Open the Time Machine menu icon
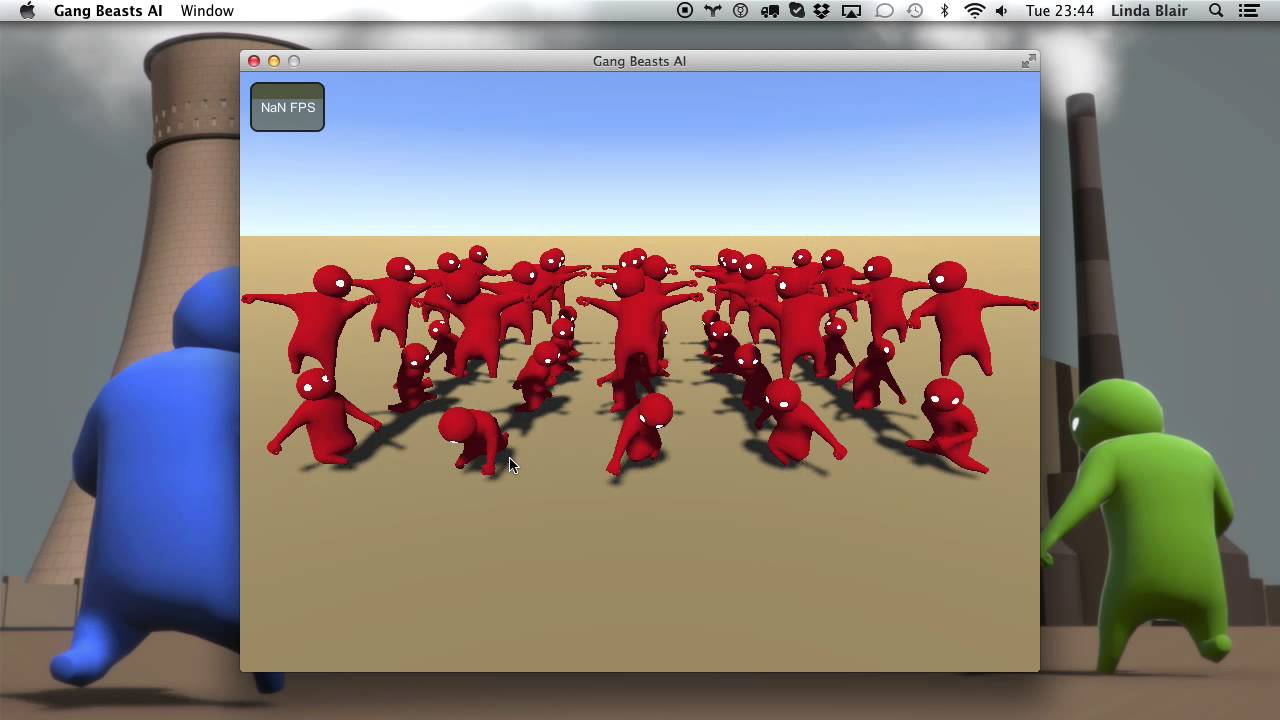Image resolution: width=1280 pixels, height=720 pixels. click(x=914, y=11)
